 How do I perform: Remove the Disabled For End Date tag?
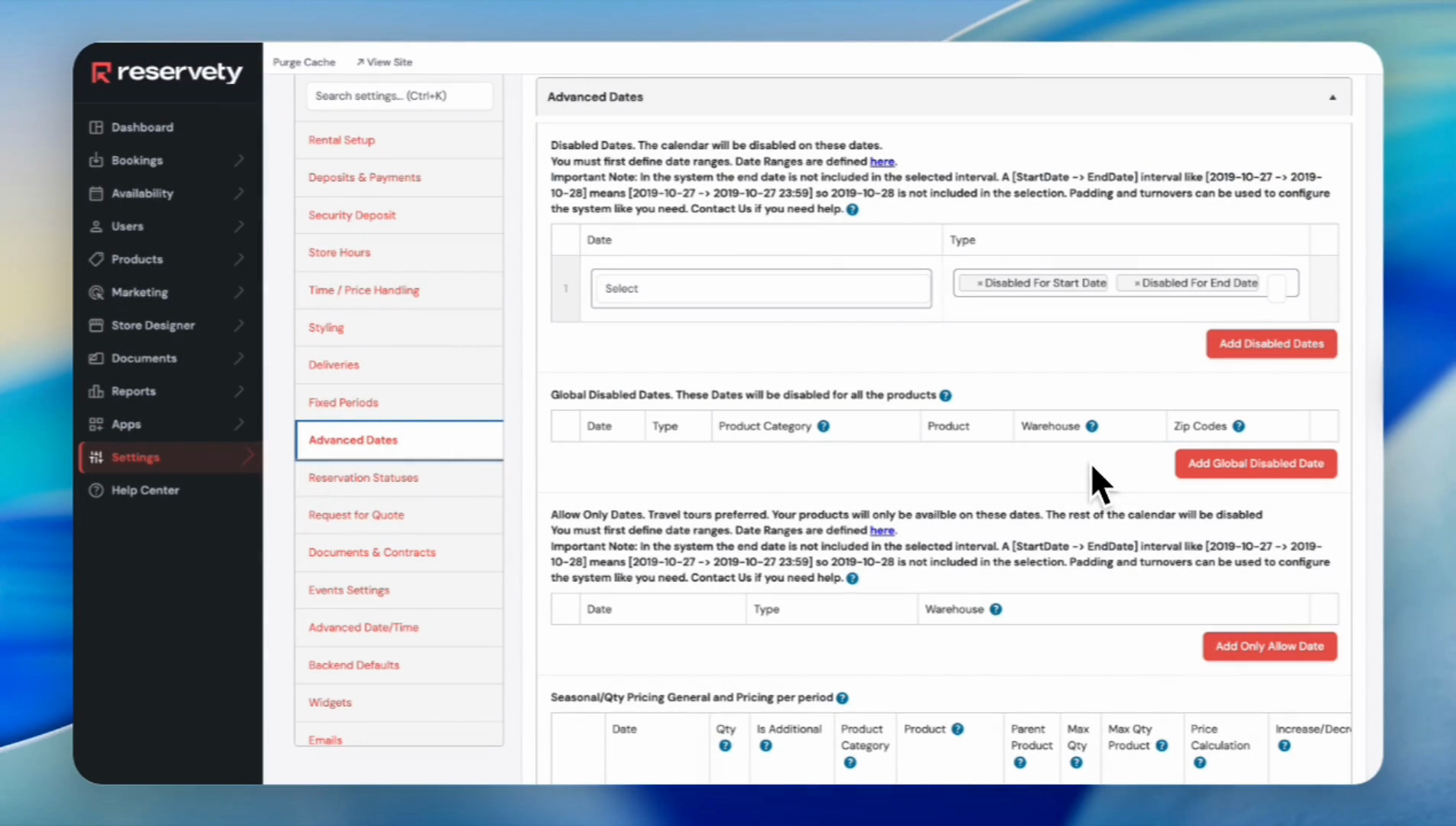(x=1137, y=283)
